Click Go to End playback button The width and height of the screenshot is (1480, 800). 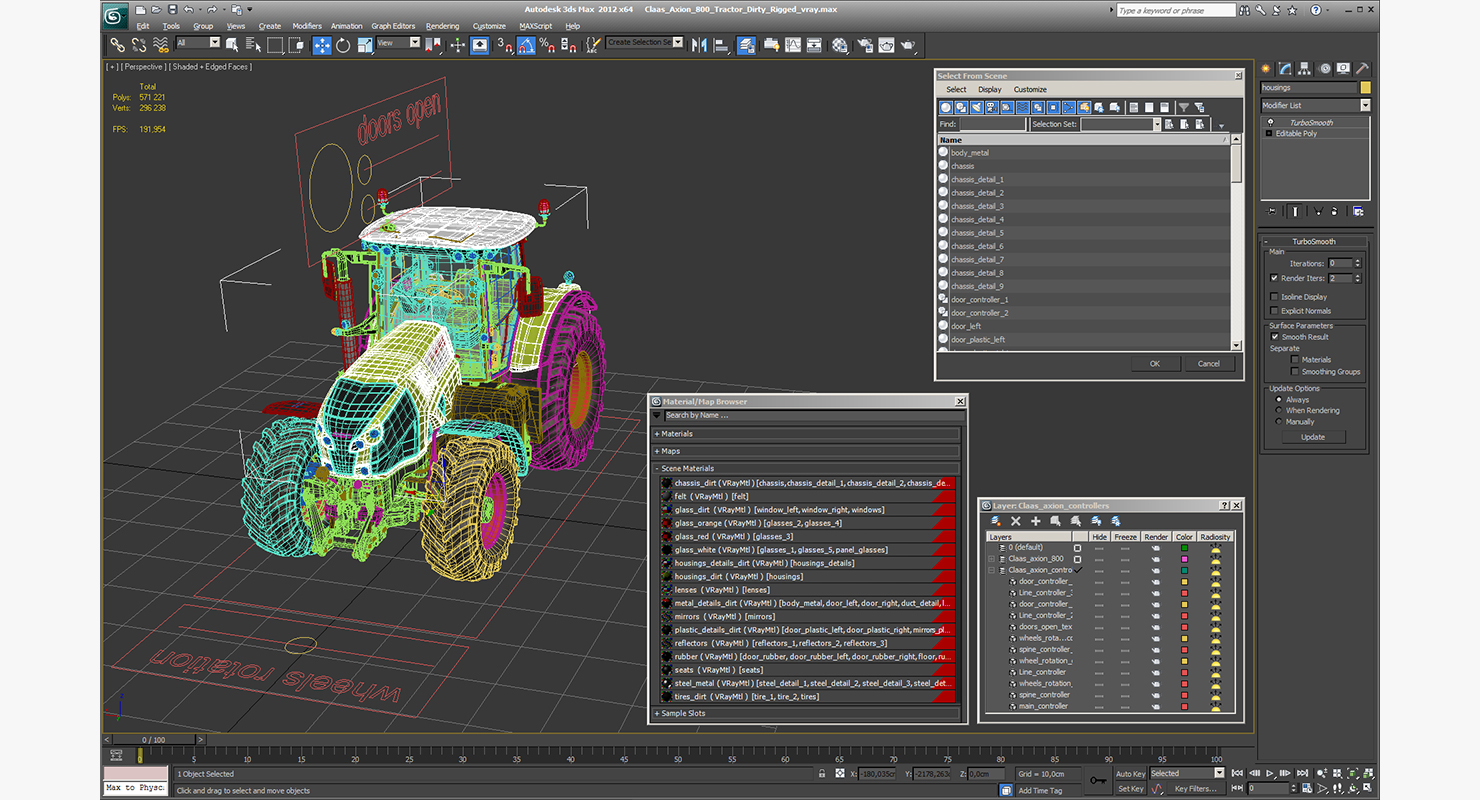tap(1302, 773)
